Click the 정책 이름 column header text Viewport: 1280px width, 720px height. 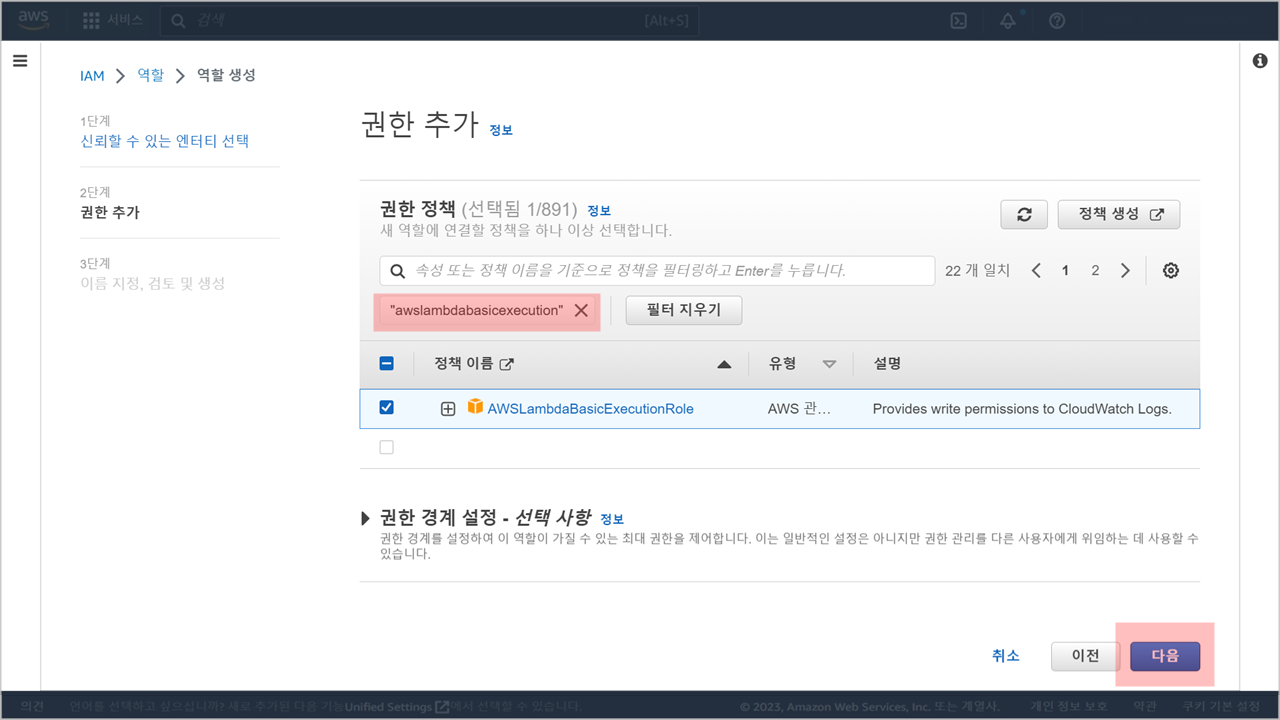(466, 364)
